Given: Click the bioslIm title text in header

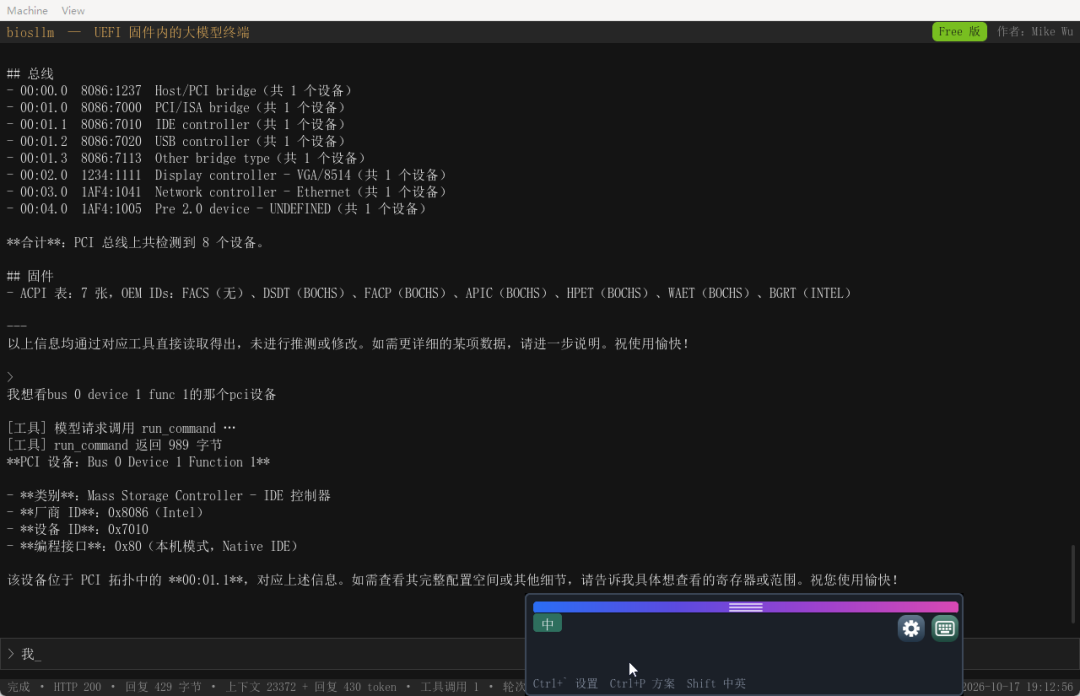Looking at the screenshot, I should [x=30, y=32].
